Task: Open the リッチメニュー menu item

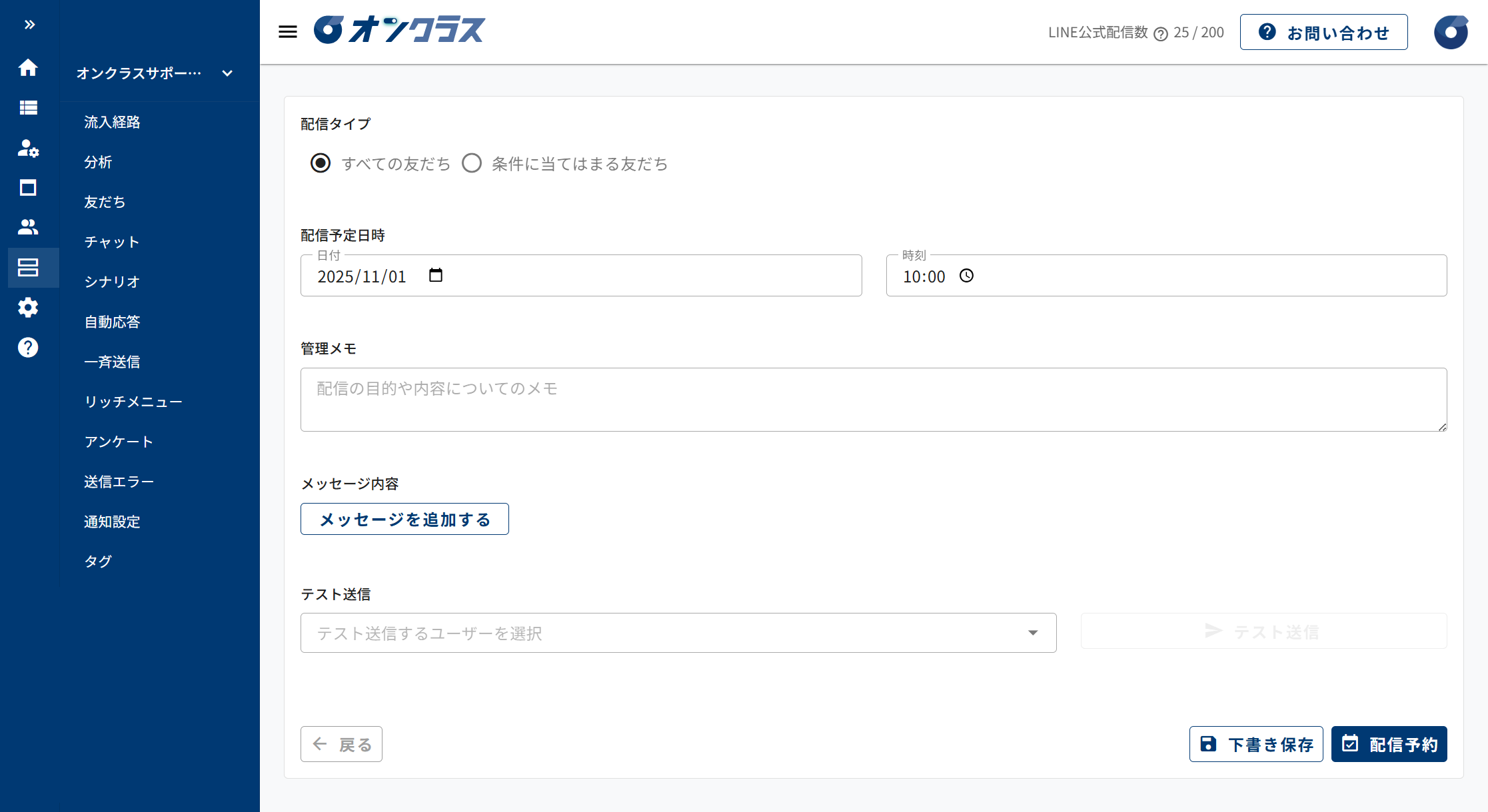Action: point(133,402)
